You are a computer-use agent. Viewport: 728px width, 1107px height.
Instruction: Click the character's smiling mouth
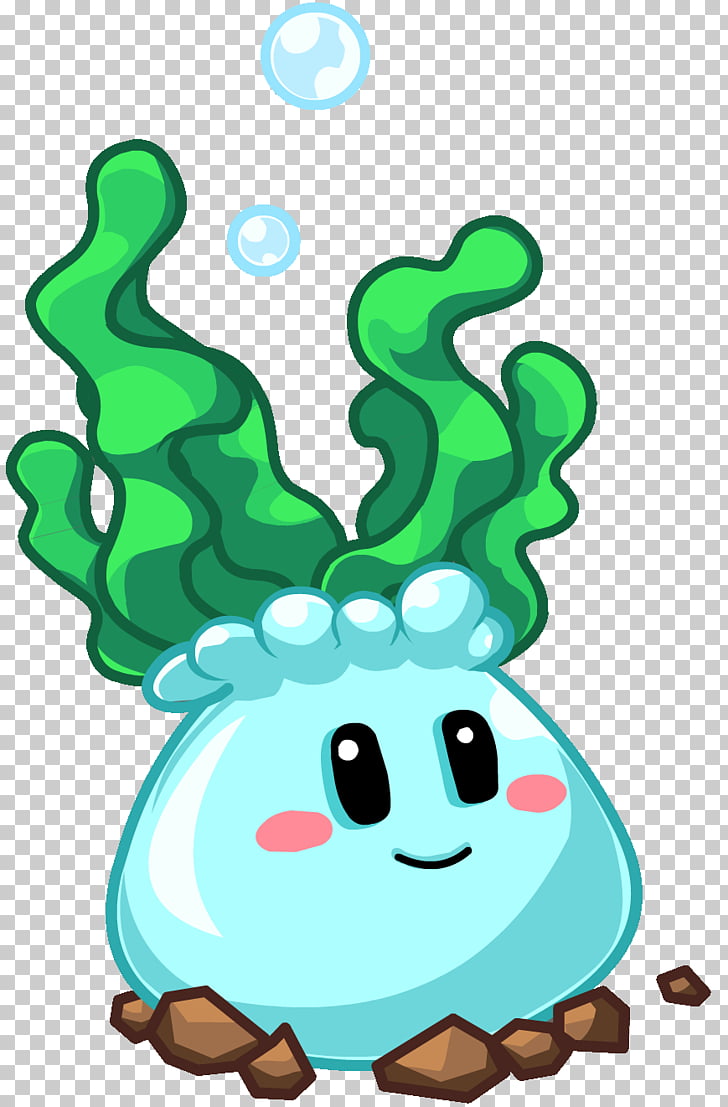432,858
